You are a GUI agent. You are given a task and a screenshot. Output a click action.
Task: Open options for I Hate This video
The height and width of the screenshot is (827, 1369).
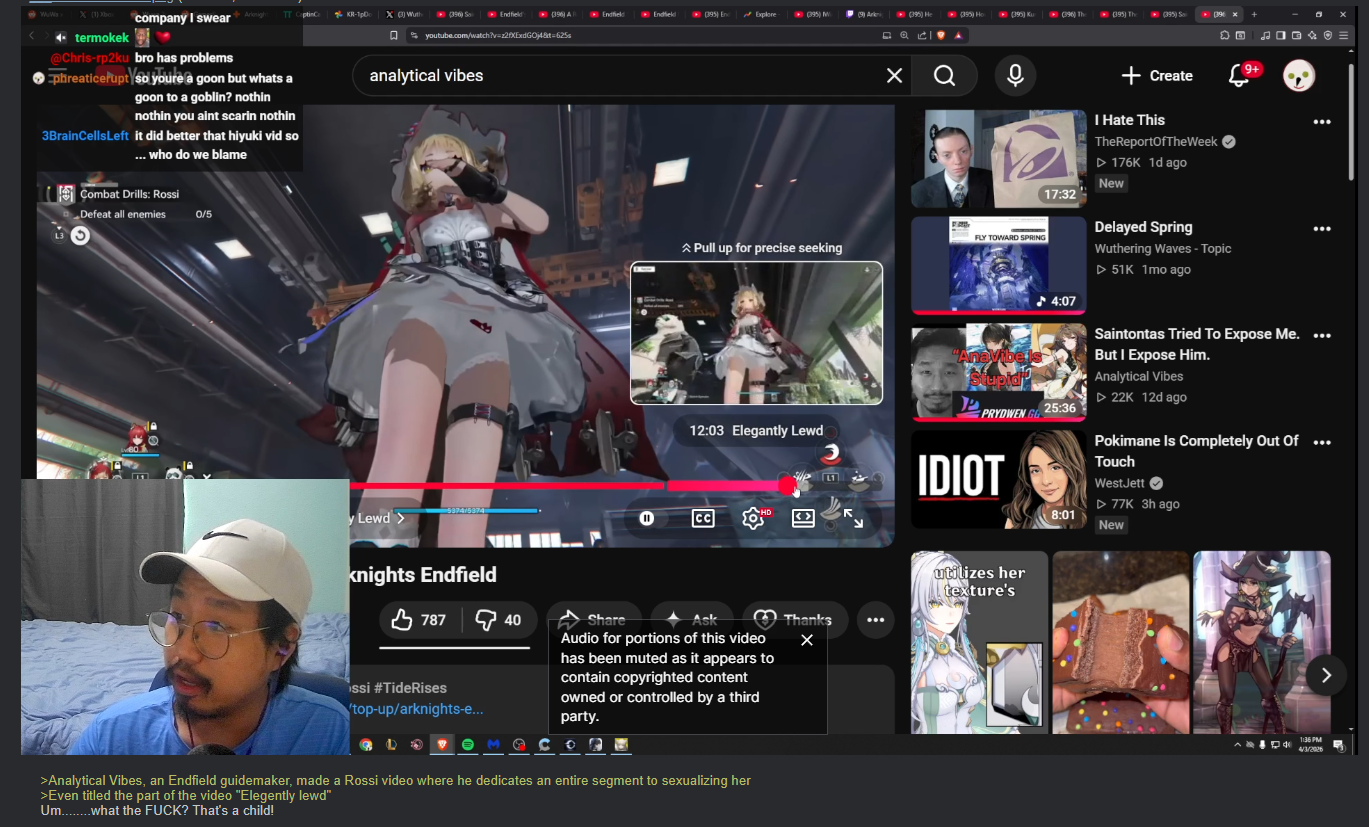(x=1322, y=122)
